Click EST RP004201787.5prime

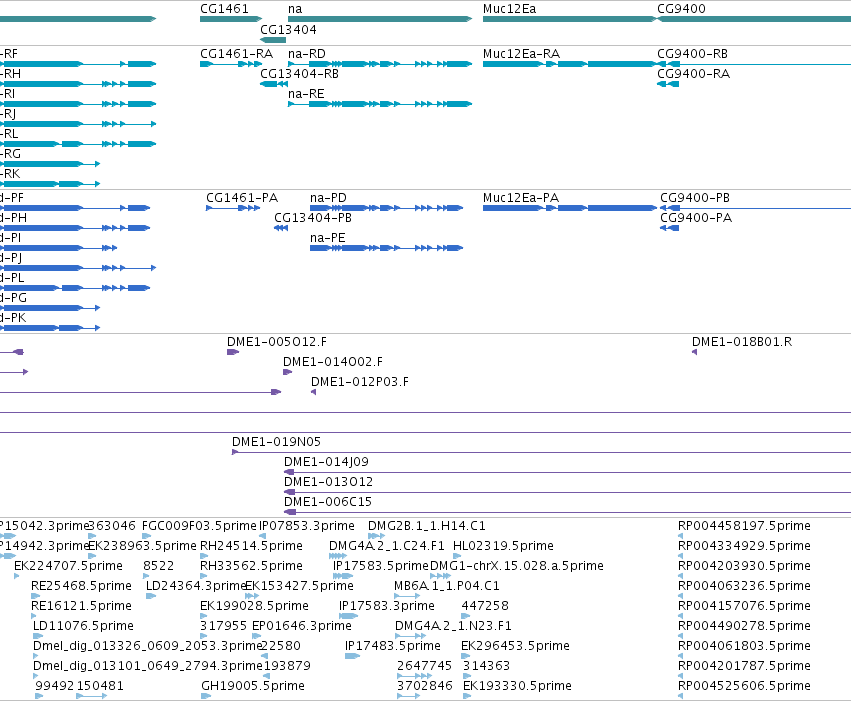click(744, 666)
